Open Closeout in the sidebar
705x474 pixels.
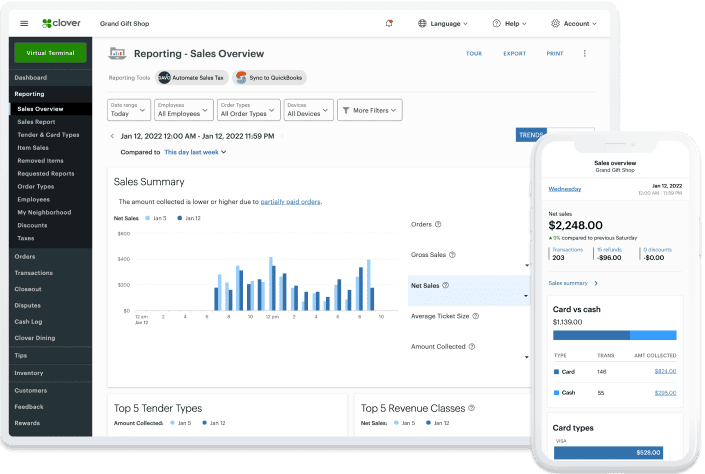coord(50,289)
